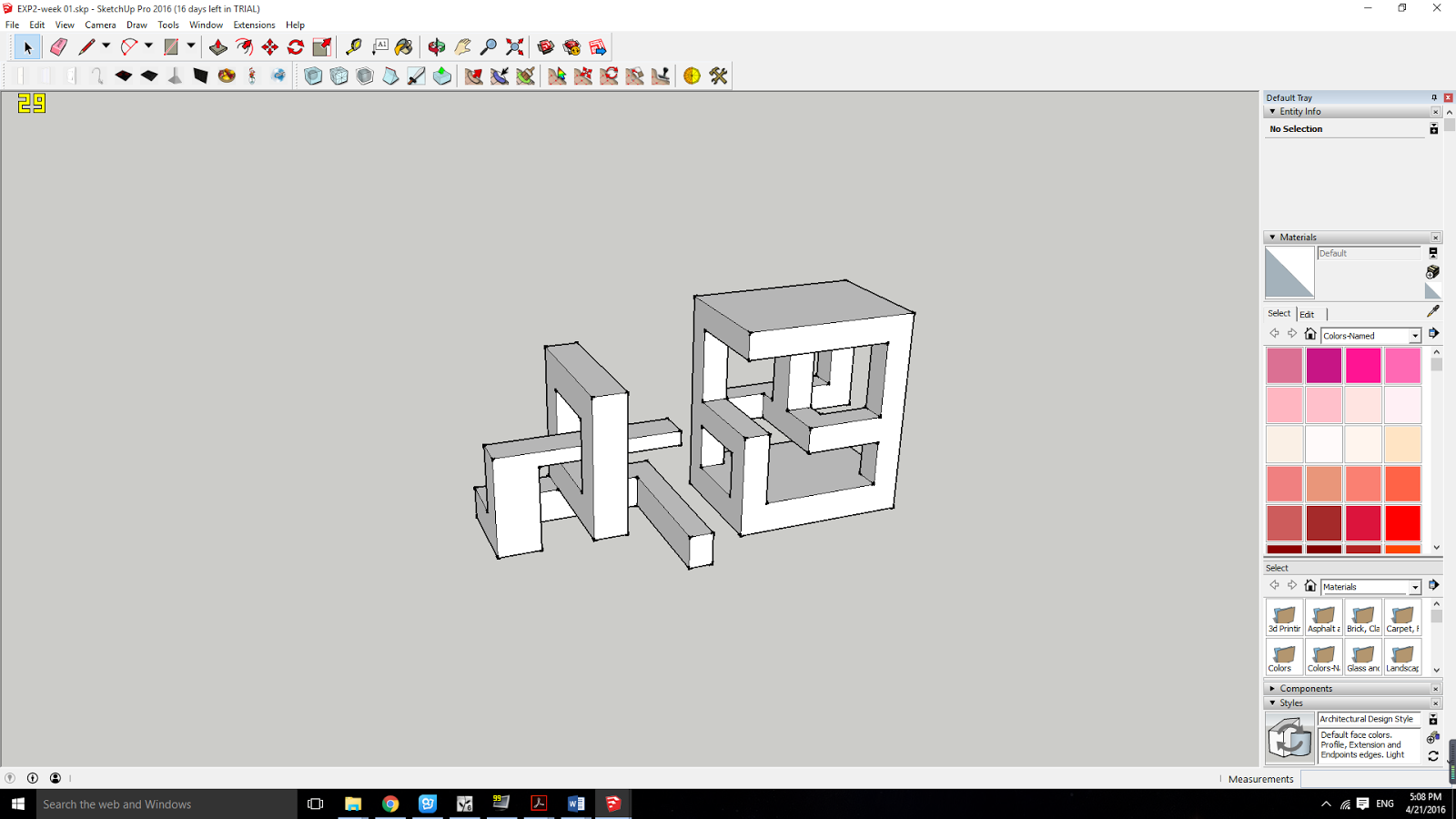Select the pink Eraser tool

58,47
